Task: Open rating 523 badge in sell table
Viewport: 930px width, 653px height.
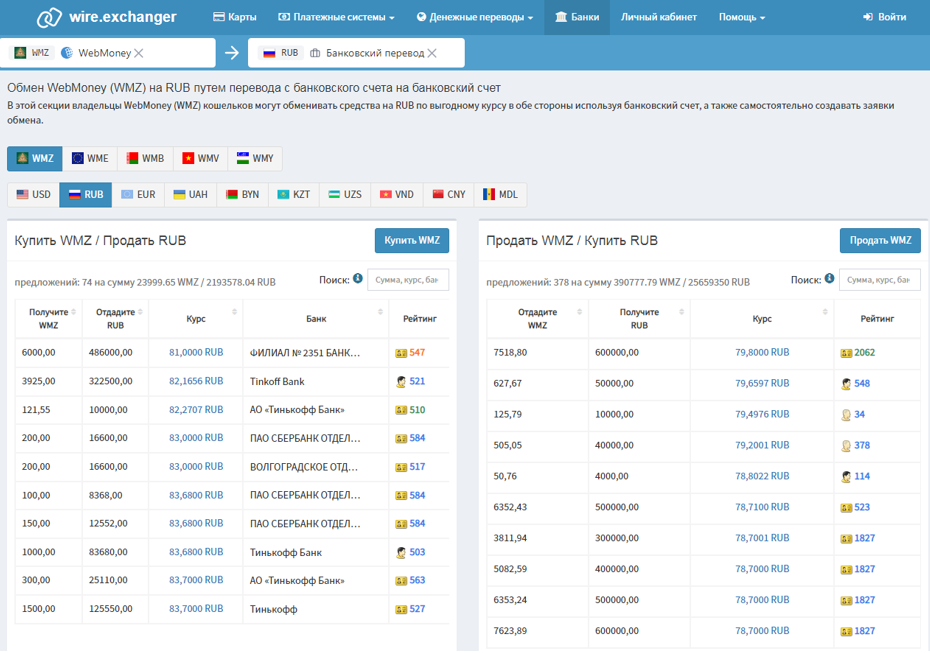Action: pos(855,507)
